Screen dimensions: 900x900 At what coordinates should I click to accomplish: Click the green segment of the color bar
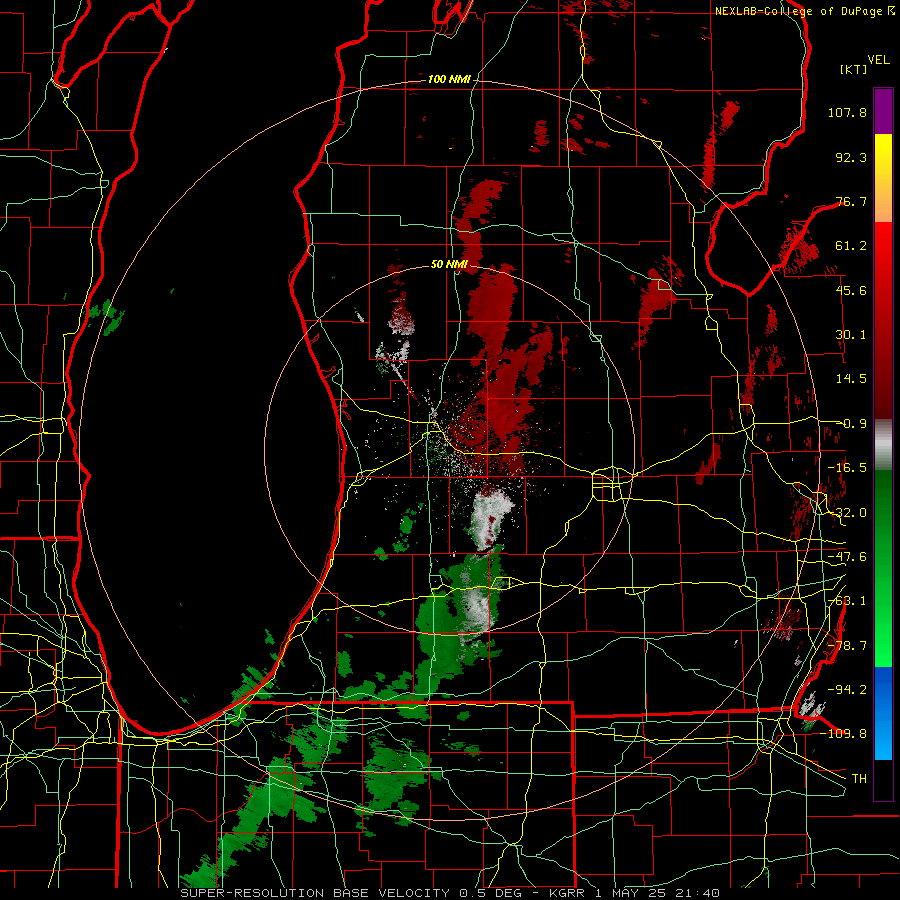click(883, 568)
